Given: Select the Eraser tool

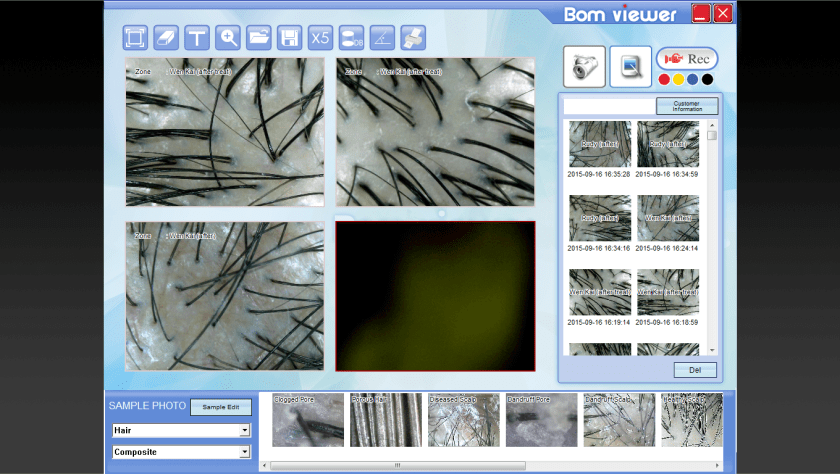Looking at the screenshot, I should coord(166,38).
